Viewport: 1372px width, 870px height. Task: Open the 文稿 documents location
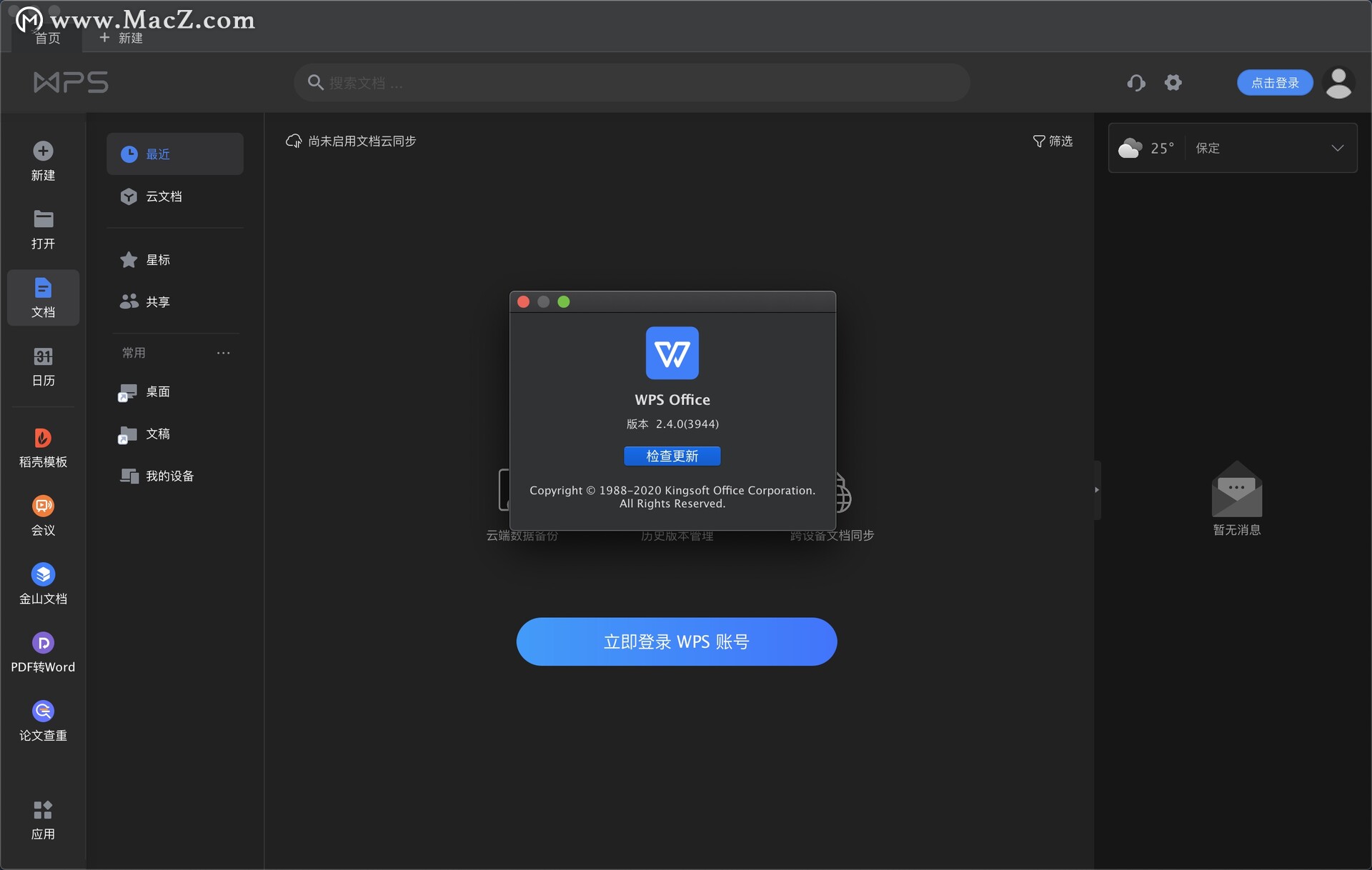(175, 434)
